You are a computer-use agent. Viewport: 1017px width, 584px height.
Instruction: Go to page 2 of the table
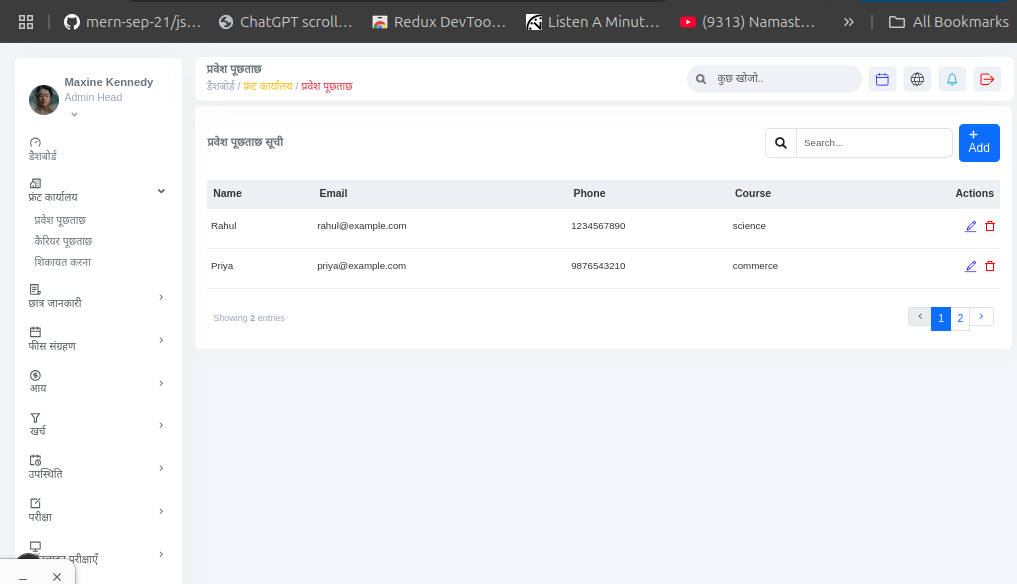(x=960, y=319)
